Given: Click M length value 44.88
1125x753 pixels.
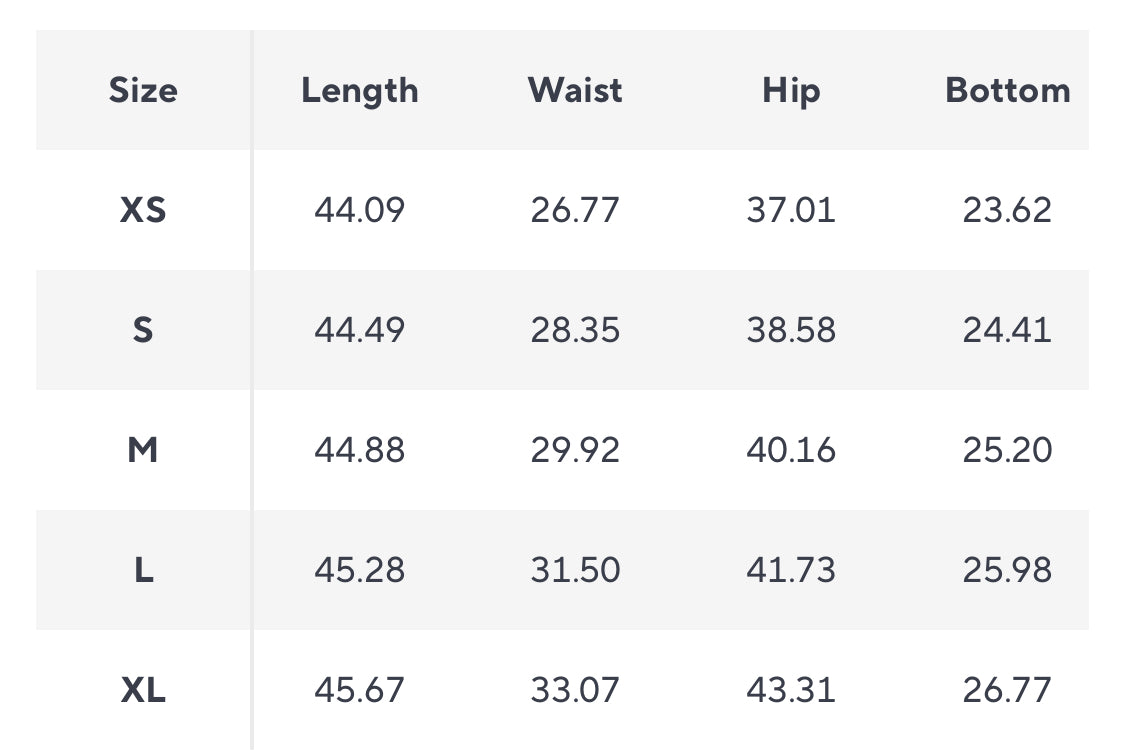Looking at the screenshot, I should point(359,450).
